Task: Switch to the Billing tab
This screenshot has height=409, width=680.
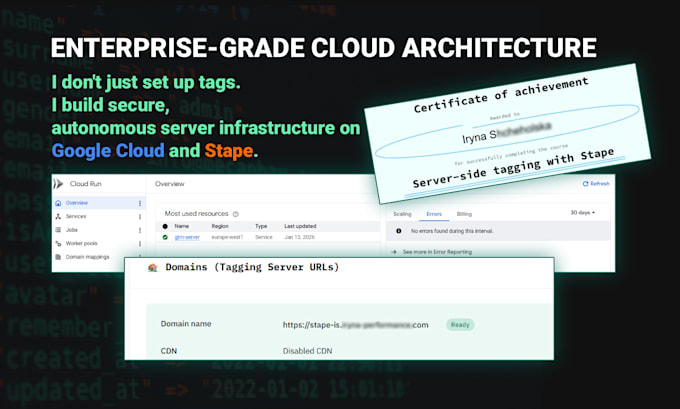Action: pos(464,214)
